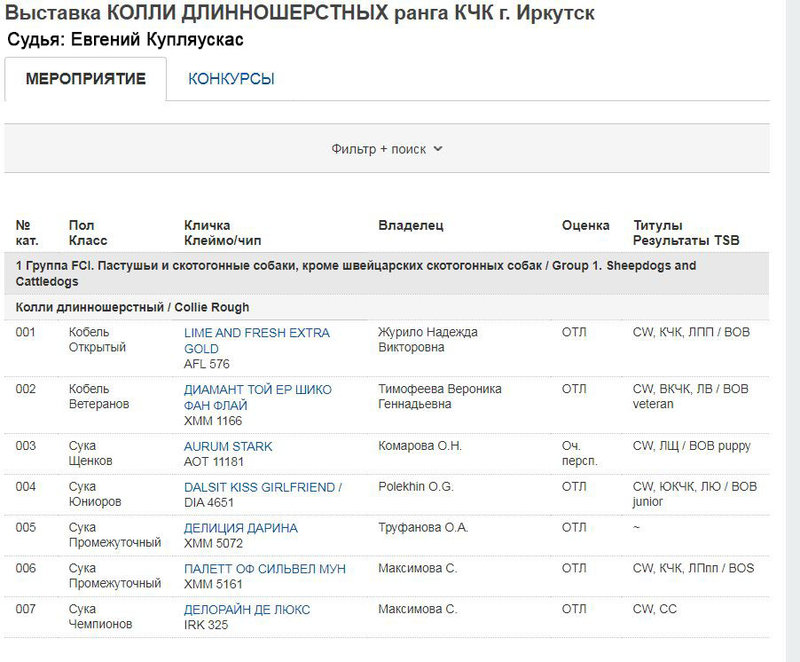Click chip number AOT 11181
800x662 pixels.
pyautogui.click(x=214, y=462)
